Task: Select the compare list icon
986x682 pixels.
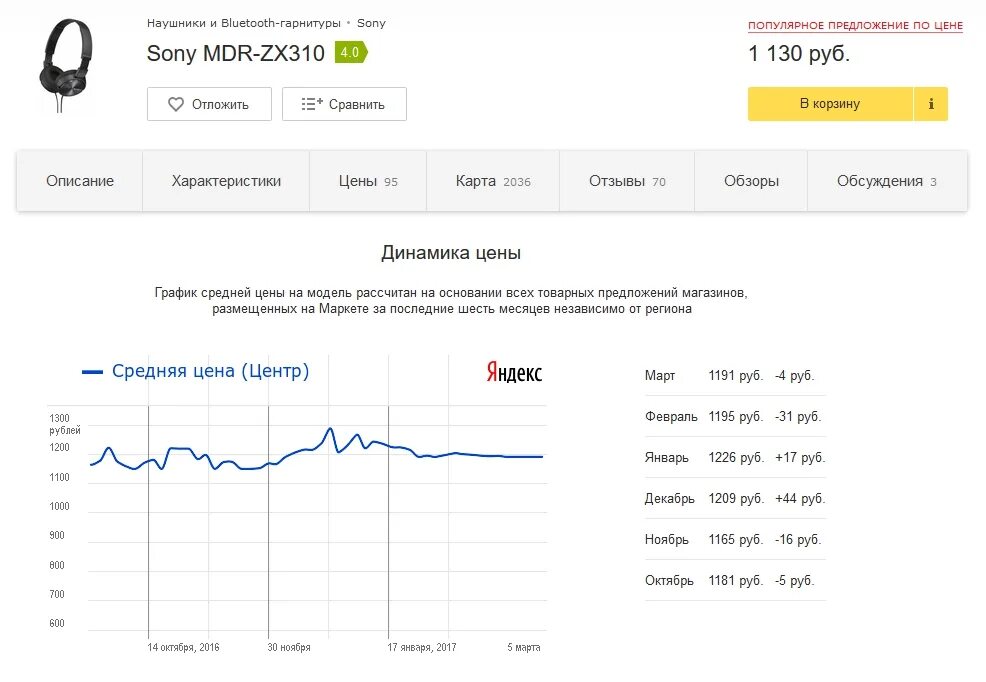Action: [x=309, y=103]
